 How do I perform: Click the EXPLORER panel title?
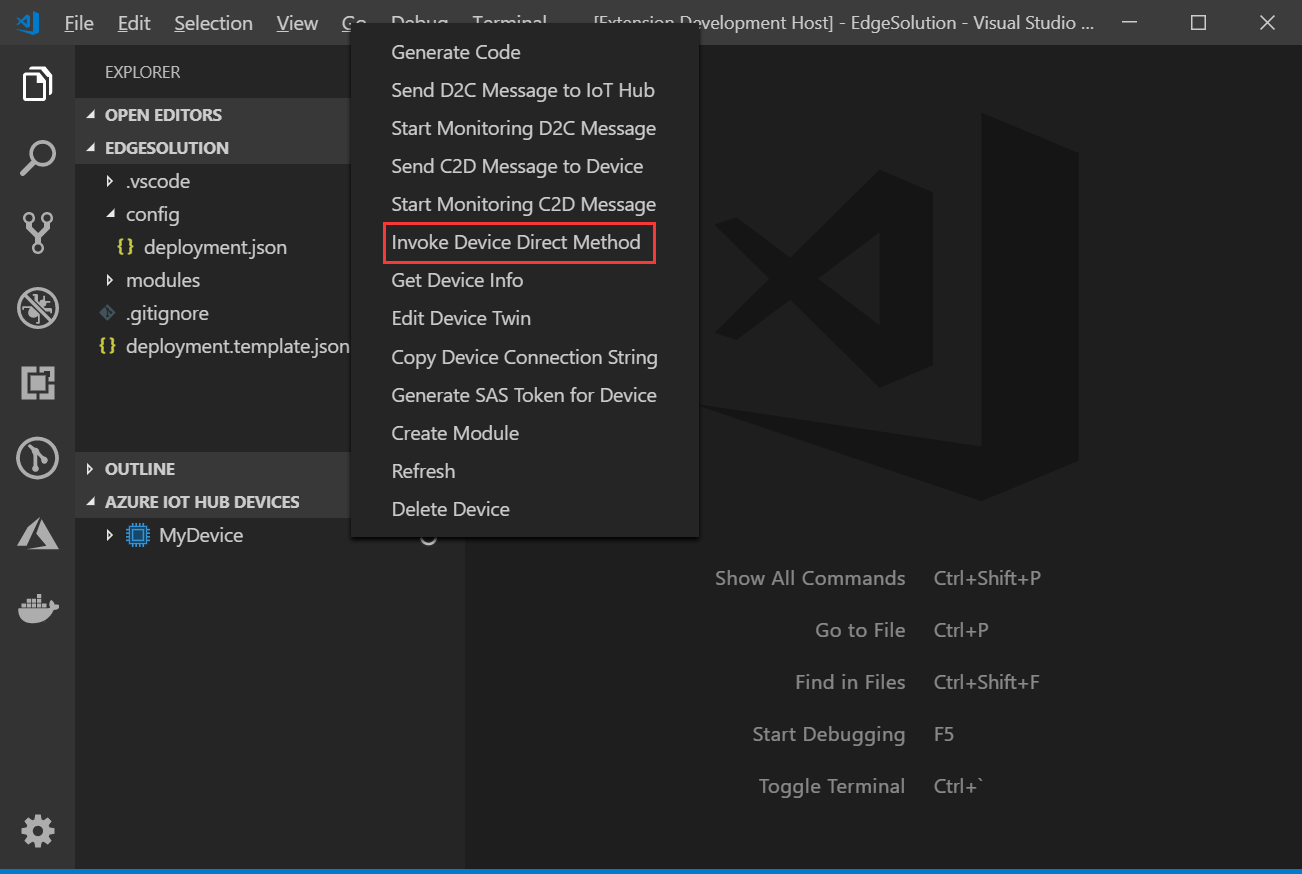pyautogui.click(x=143, y=72)
